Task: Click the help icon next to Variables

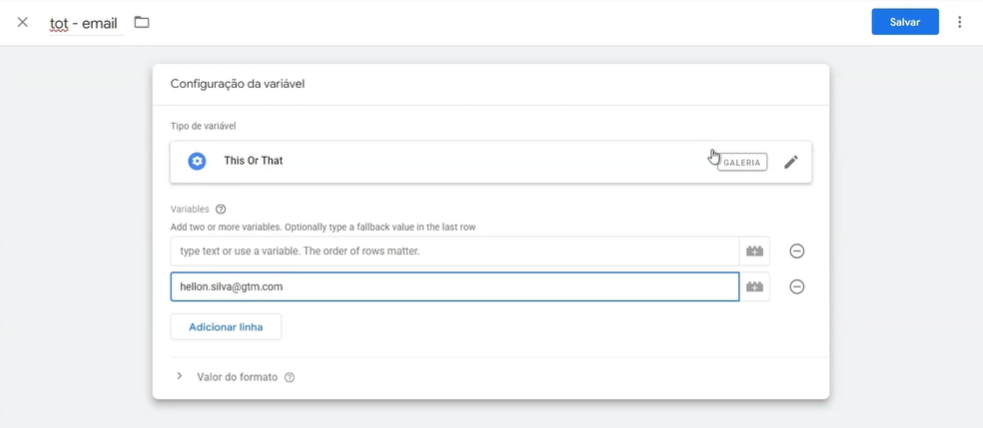Action: click(x=221, y=209)
